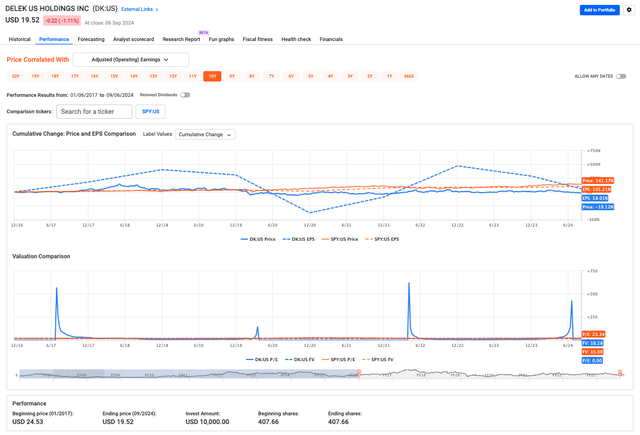Open the settings gear icon
Screen dimensions: 640x435
(629, 10)
